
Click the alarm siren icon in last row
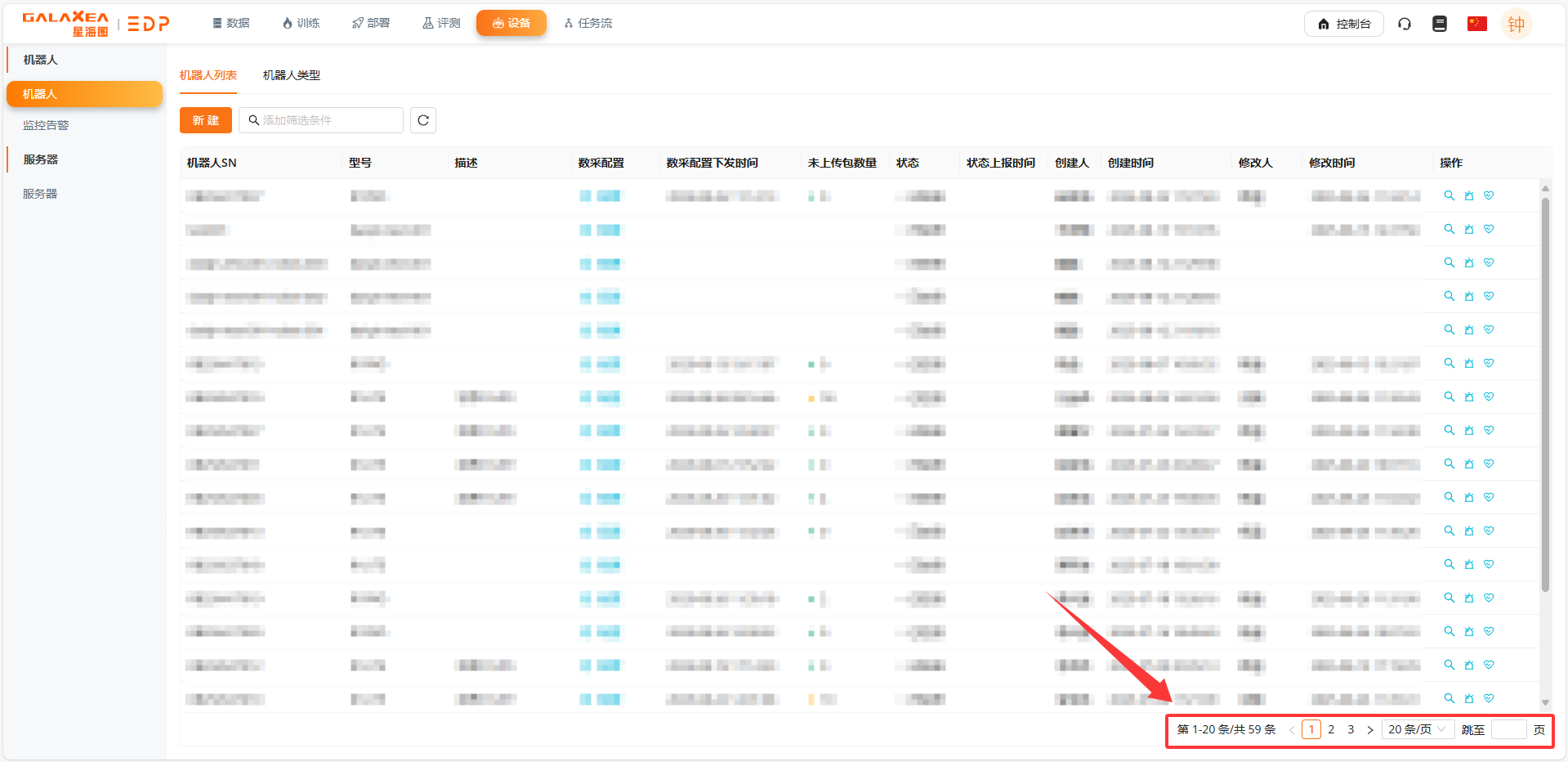pos(1469,698)
